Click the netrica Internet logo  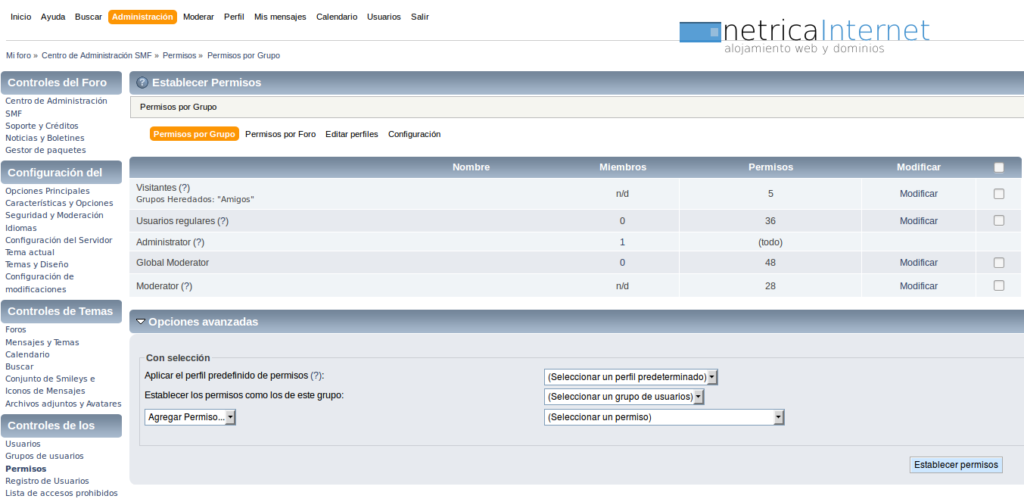click(x=804, y=36)
